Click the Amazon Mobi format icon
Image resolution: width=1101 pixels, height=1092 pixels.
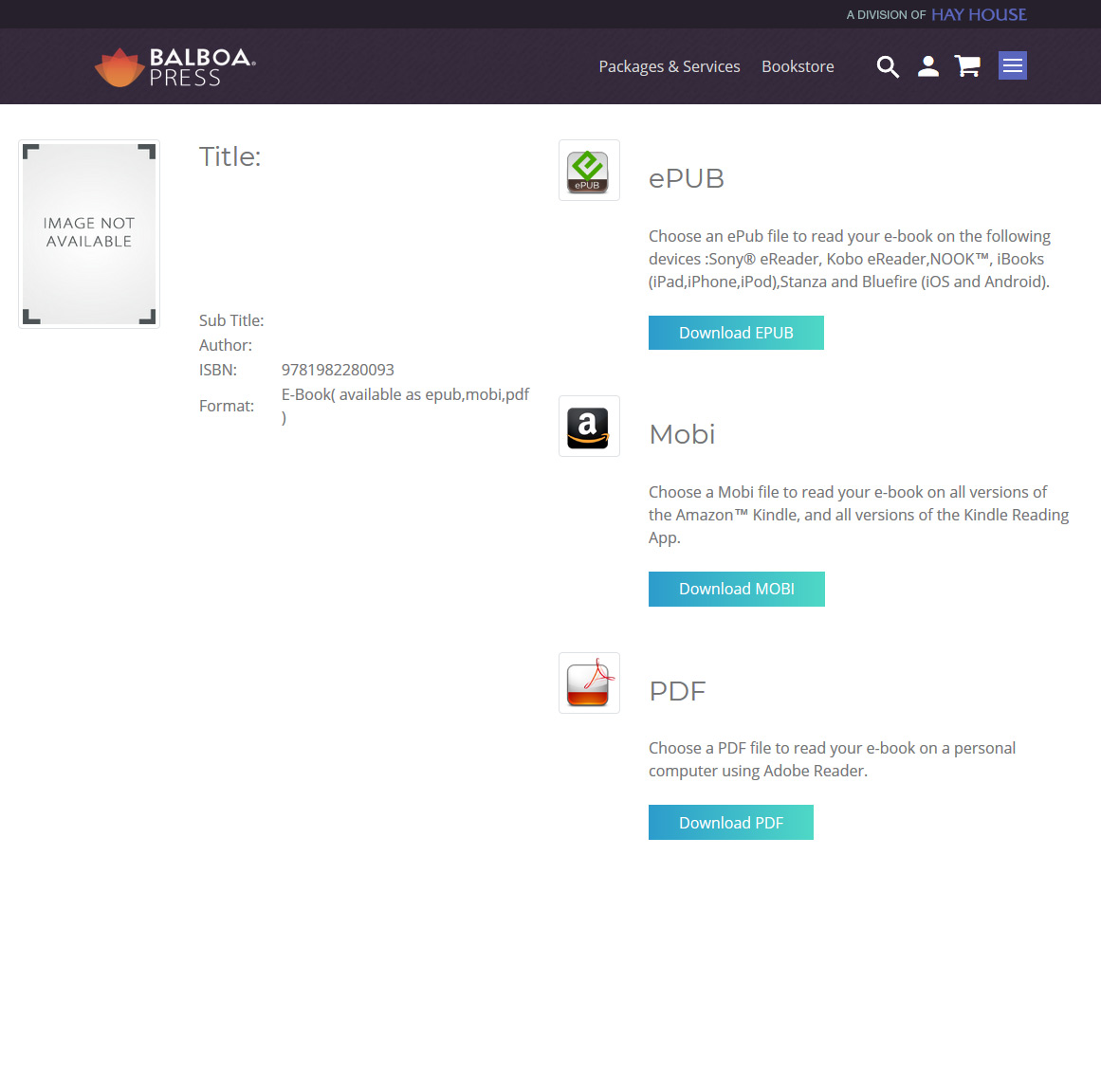tap(589, 427)
